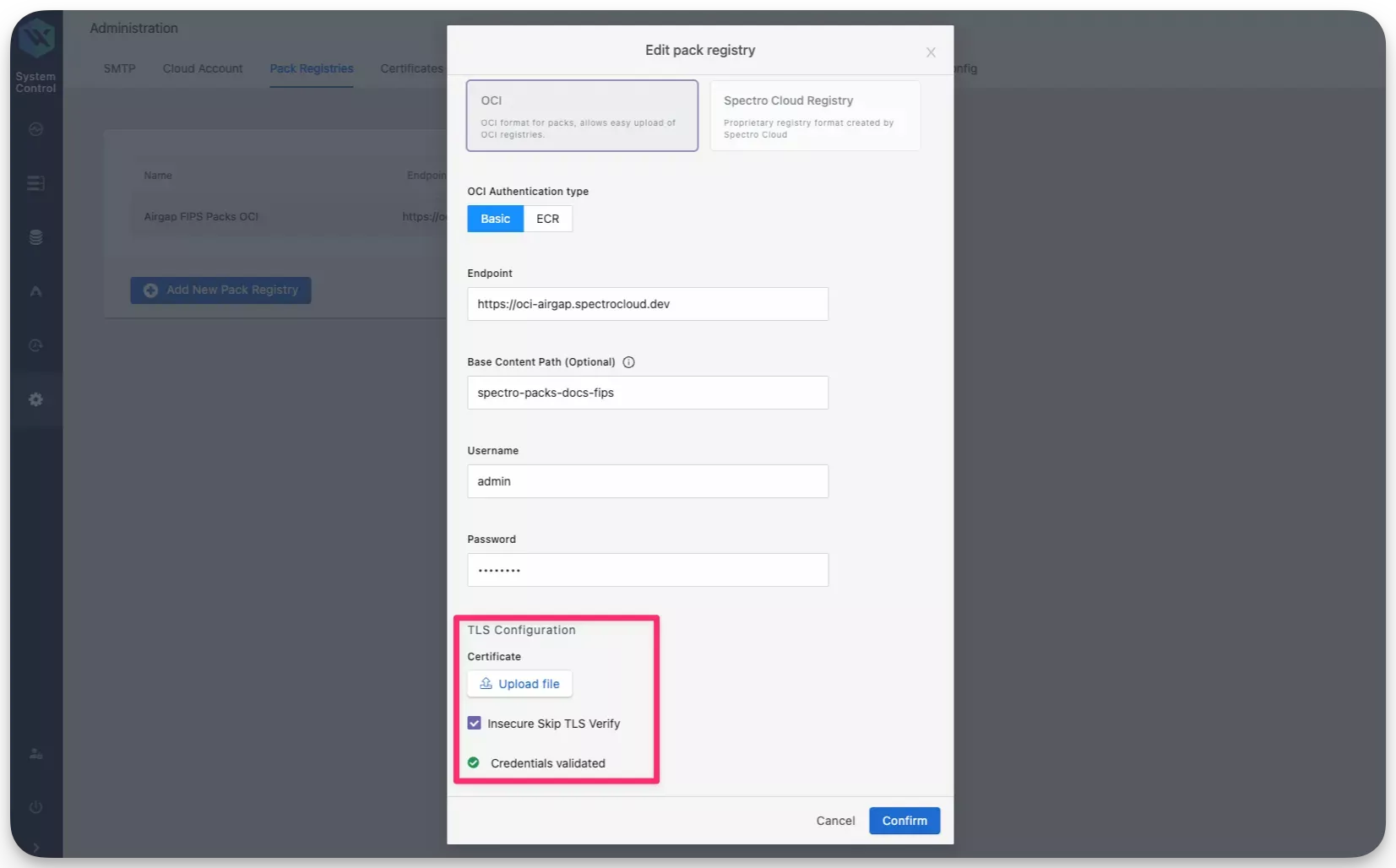Viewport: 1396px width, 868px height.
Task: Click the info icon beside Base Content Path
Action: click(628, 361)
